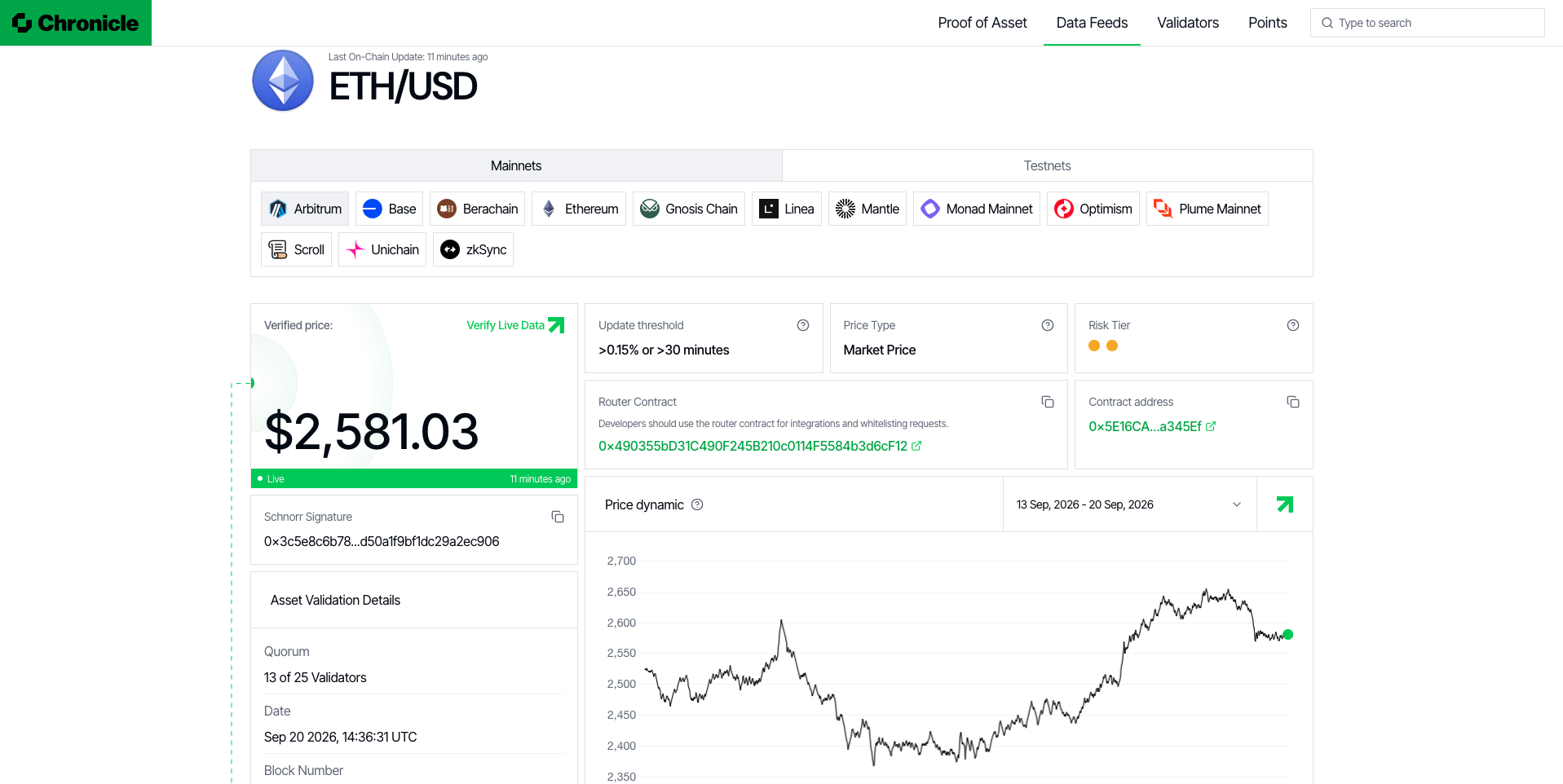The height and width of the screenshot is (784, 1563).
Task: Select the Ethereum network
Action: [x=579, y=209]
